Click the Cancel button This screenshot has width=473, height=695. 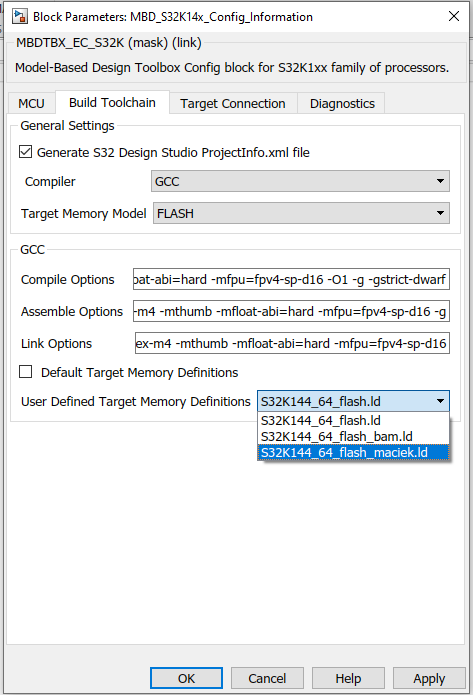[267, 678]
